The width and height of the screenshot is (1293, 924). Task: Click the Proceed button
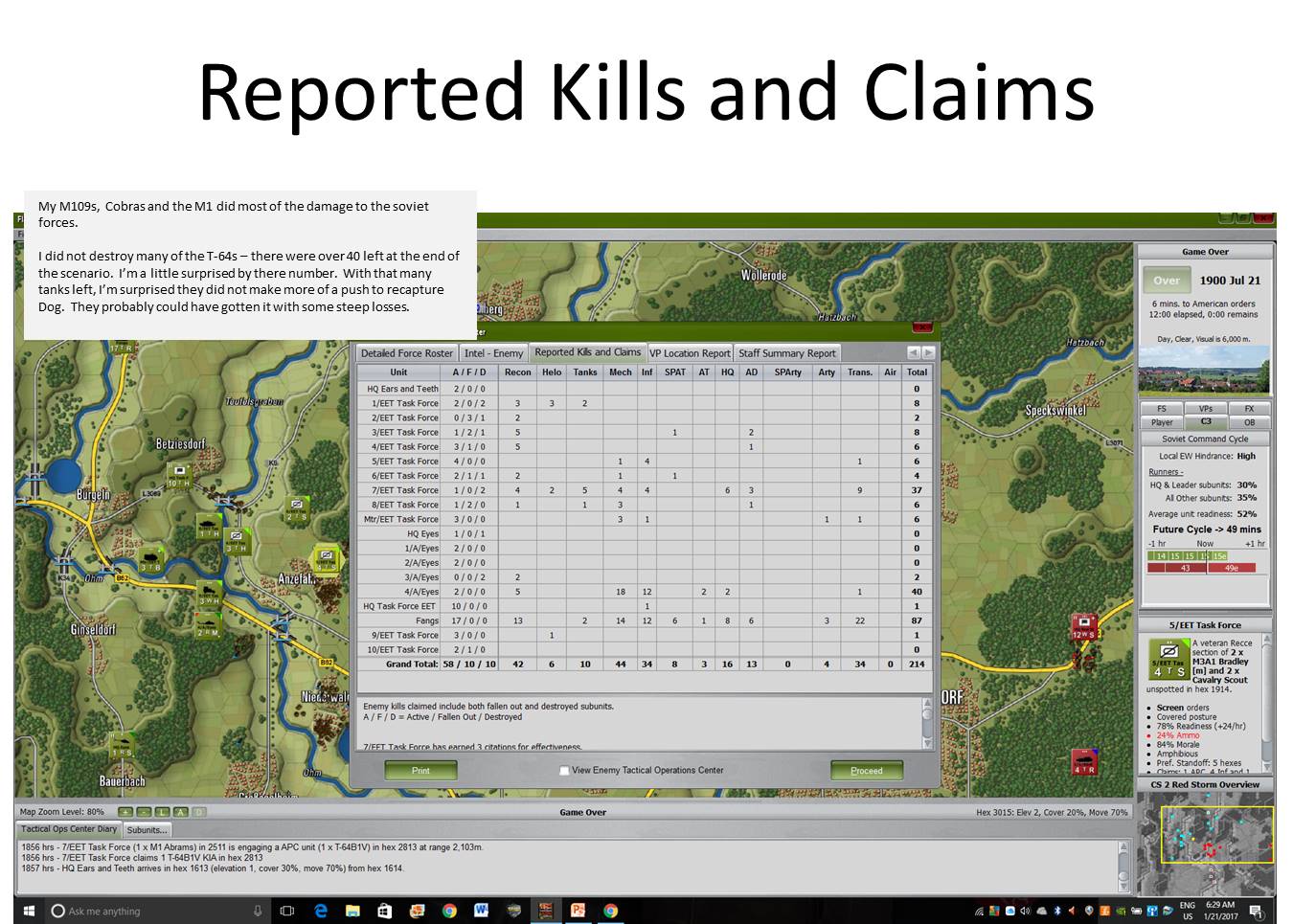pos(866,770)
